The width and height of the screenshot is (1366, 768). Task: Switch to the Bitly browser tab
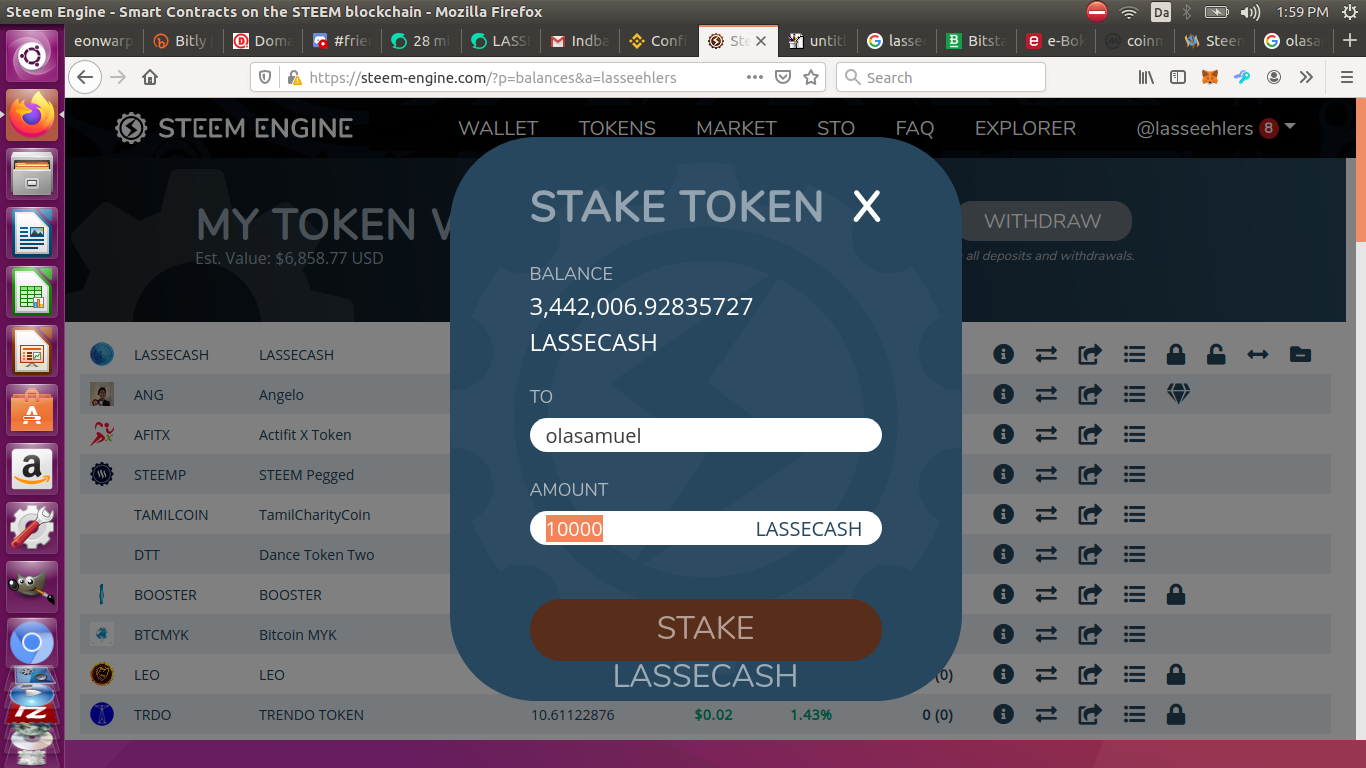[179, 41]
